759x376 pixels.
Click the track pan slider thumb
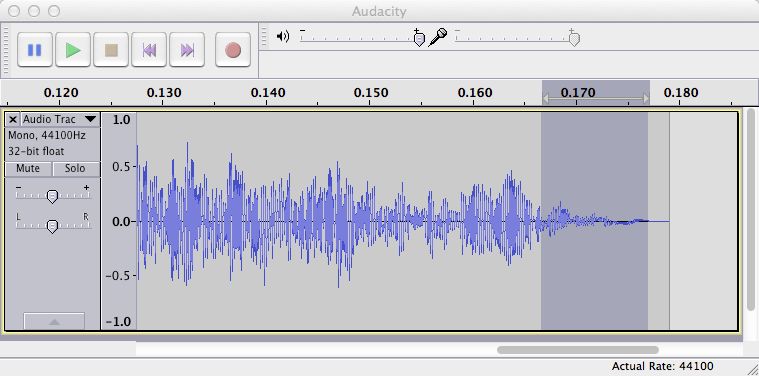point(52,226)
